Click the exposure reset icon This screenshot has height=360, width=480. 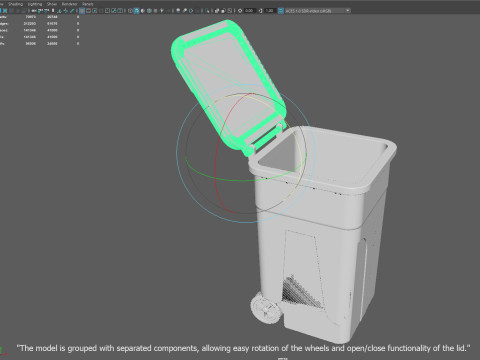(x=240, y=11)
